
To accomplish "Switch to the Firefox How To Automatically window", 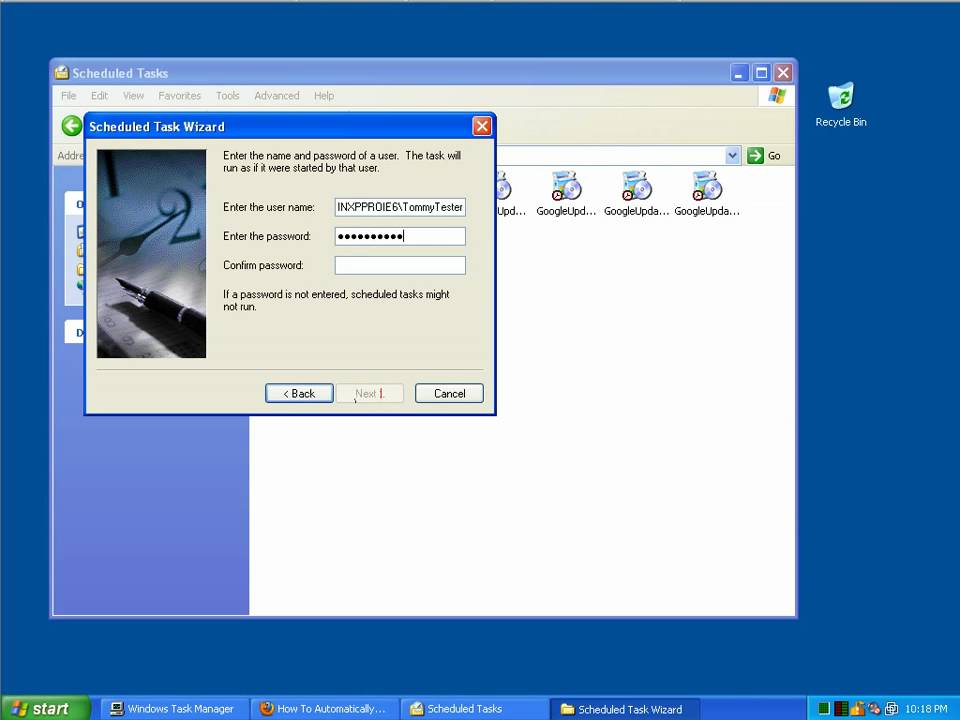I will tap(323, 708).
